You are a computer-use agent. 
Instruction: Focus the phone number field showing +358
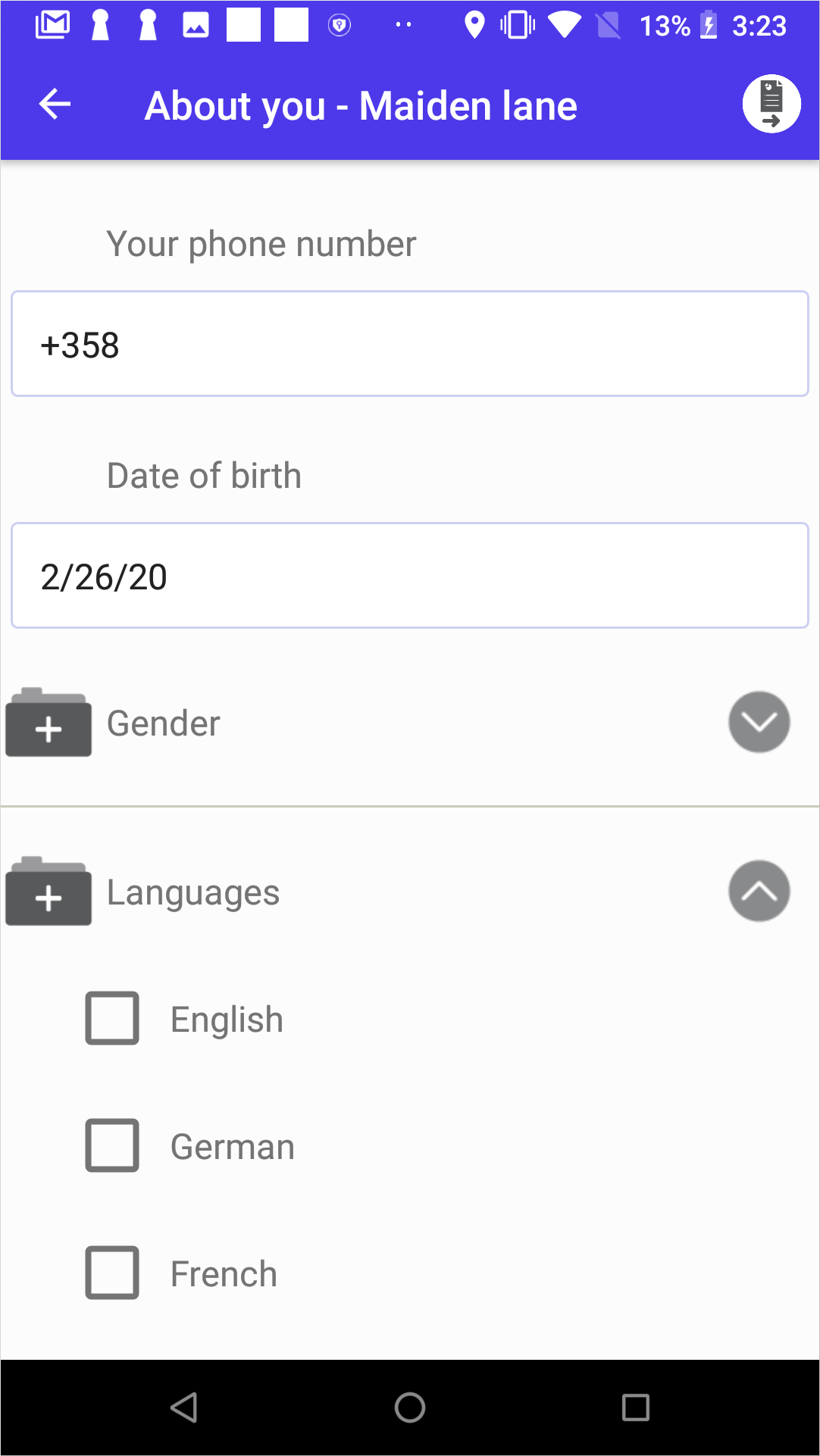pos(409,344)
